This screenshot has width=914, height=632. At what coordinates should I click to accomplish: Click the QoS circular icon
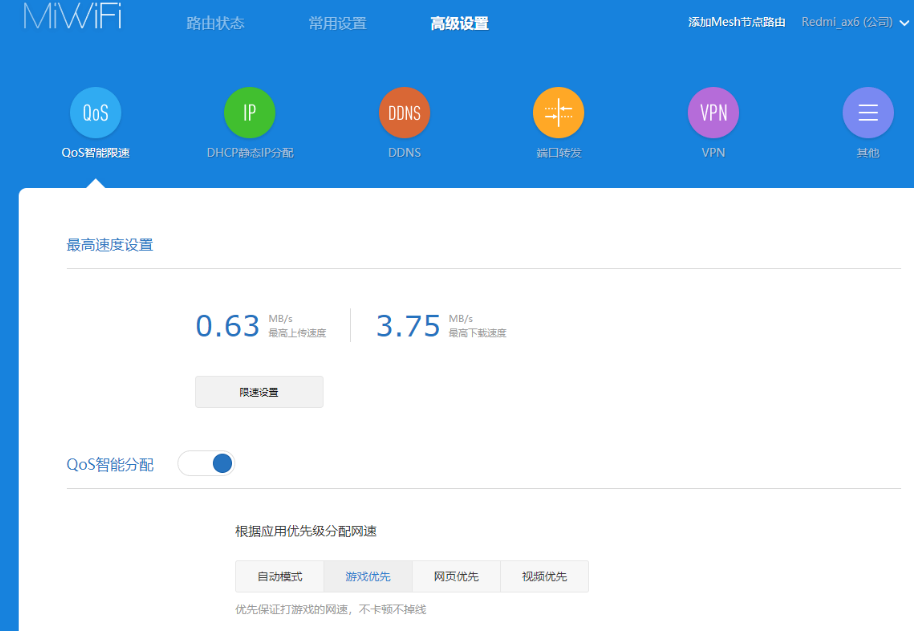coord(95,113)
